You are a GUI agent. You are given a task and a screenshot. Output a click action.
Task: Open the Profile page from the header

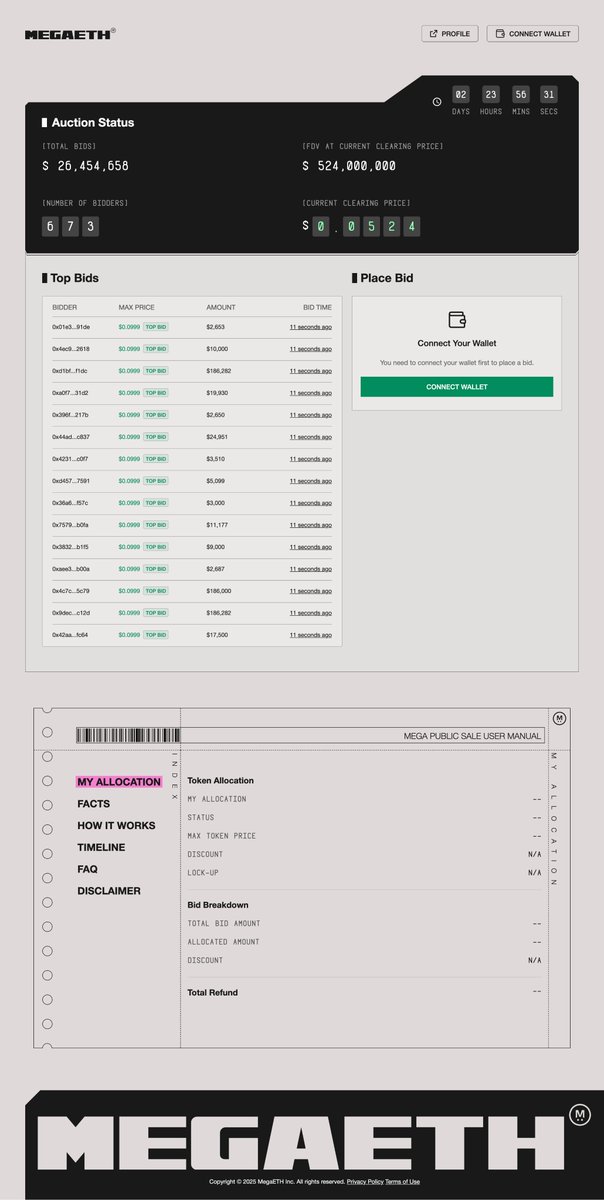[450, 34]
